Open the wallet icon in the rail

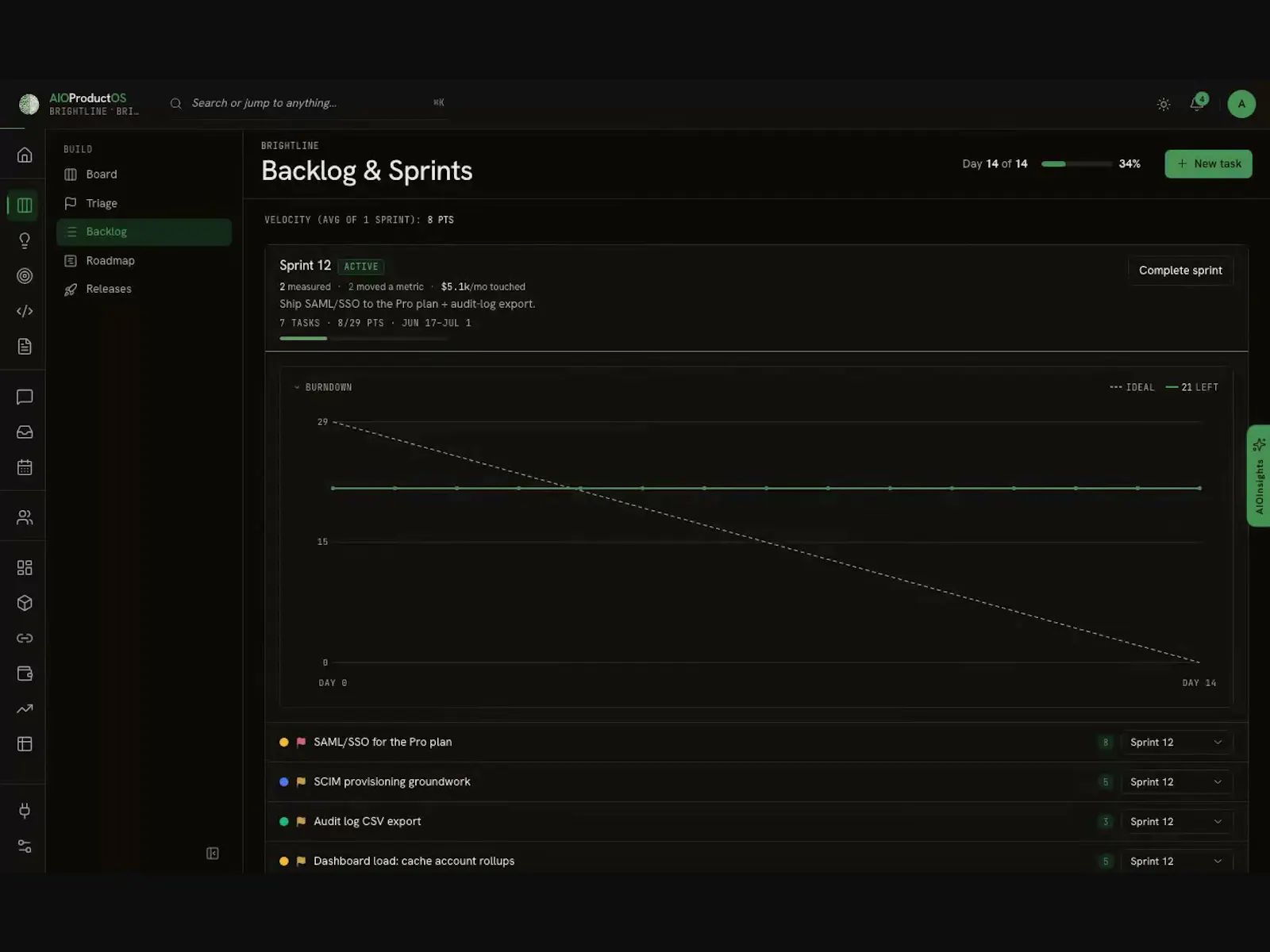coord(25,674)
